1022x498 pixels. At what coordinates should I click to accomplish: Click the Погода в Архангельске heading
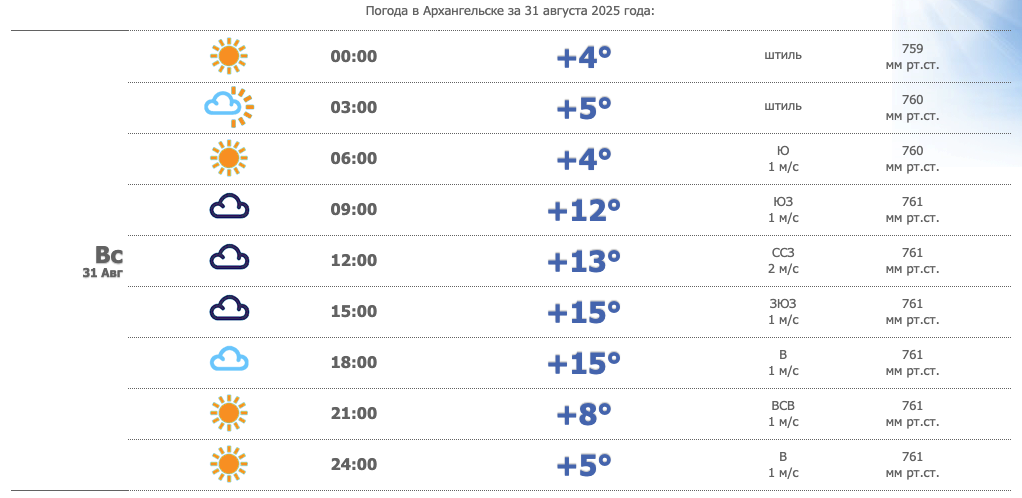point(510,11)
